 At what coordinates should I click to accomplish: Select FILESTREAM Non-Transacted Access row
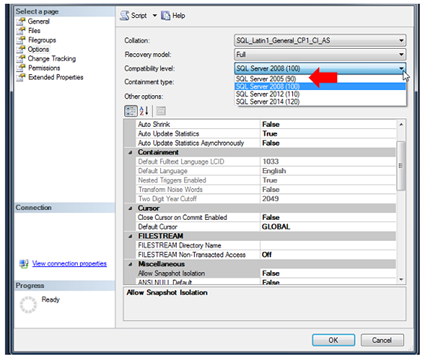[266, 255]
